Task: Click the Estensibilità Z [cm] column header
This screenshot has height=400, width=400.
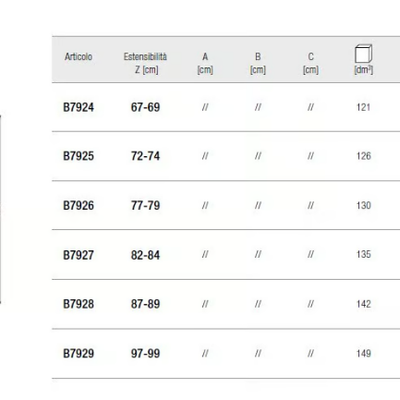Action: tap(145, 63)
